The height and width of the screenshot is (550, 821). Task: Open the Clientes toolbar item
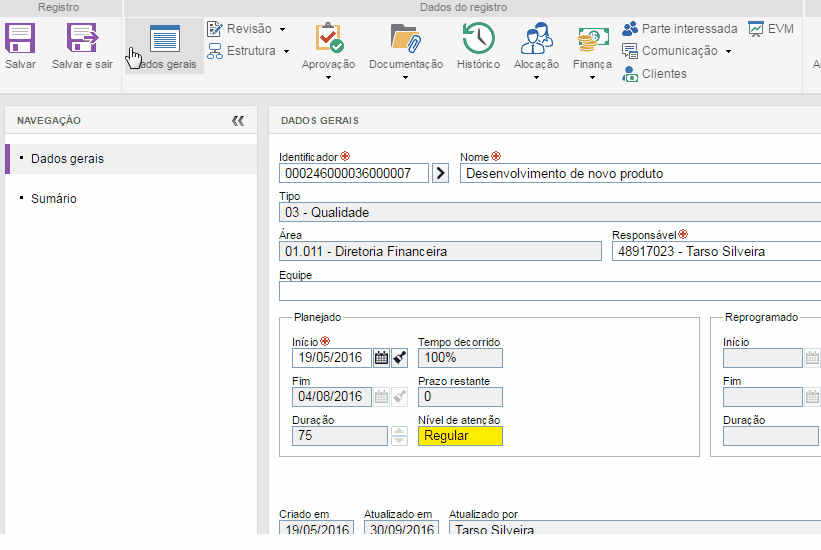[654, 73]
